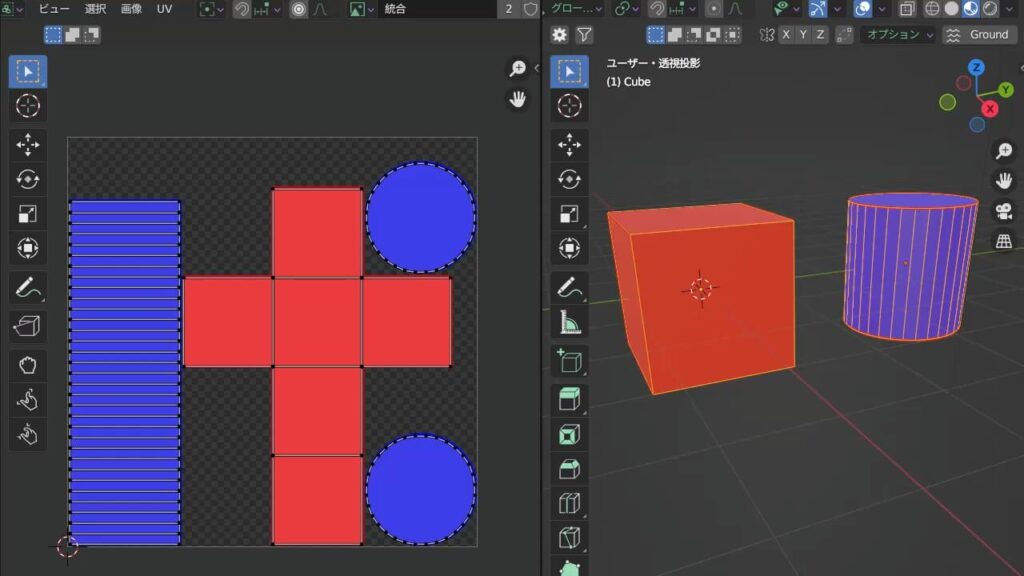Open the image browse dropdown

click(361, 9)
